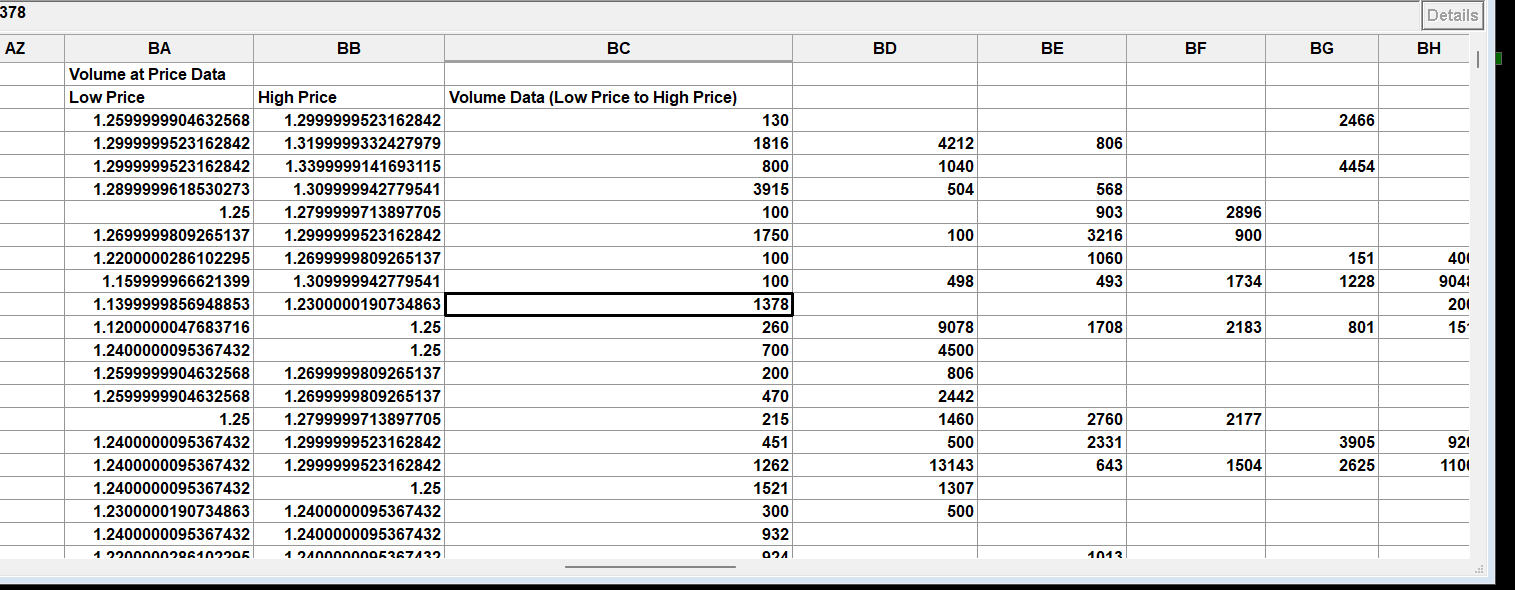1515x590 pixels.
Task: Select cell with value 4454
Action: click(x=1322, y=166)
